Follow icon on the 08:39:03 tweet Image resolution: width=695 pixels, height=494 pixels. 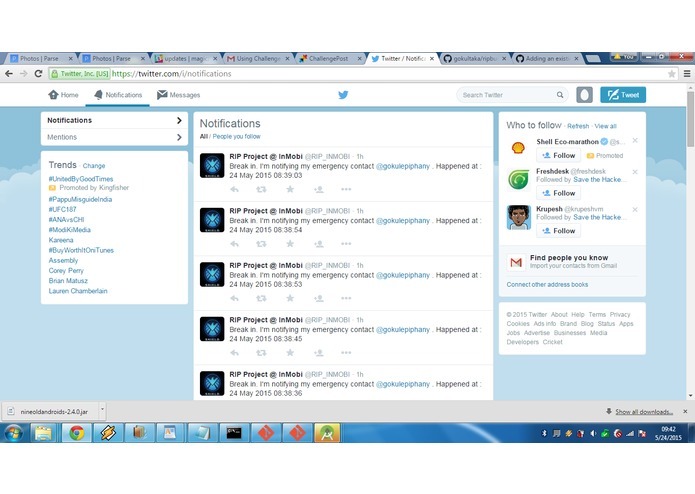(x=319, y=190)
